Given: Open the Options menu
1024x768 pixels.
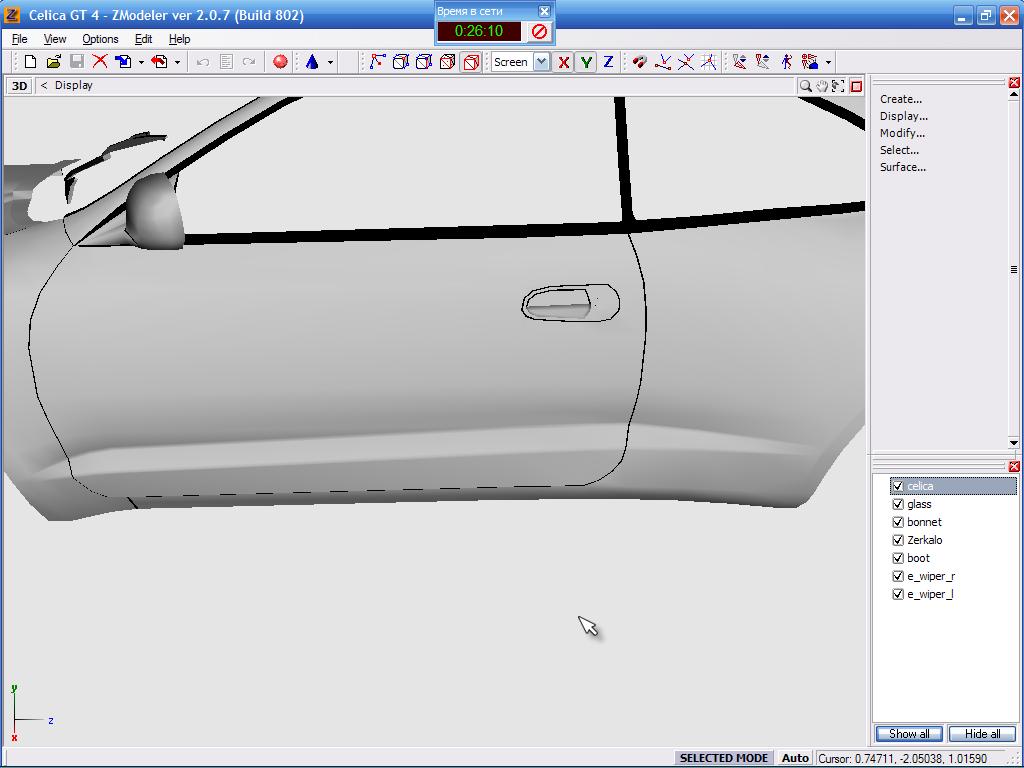Looking at the screenshot, I should 100,39.
